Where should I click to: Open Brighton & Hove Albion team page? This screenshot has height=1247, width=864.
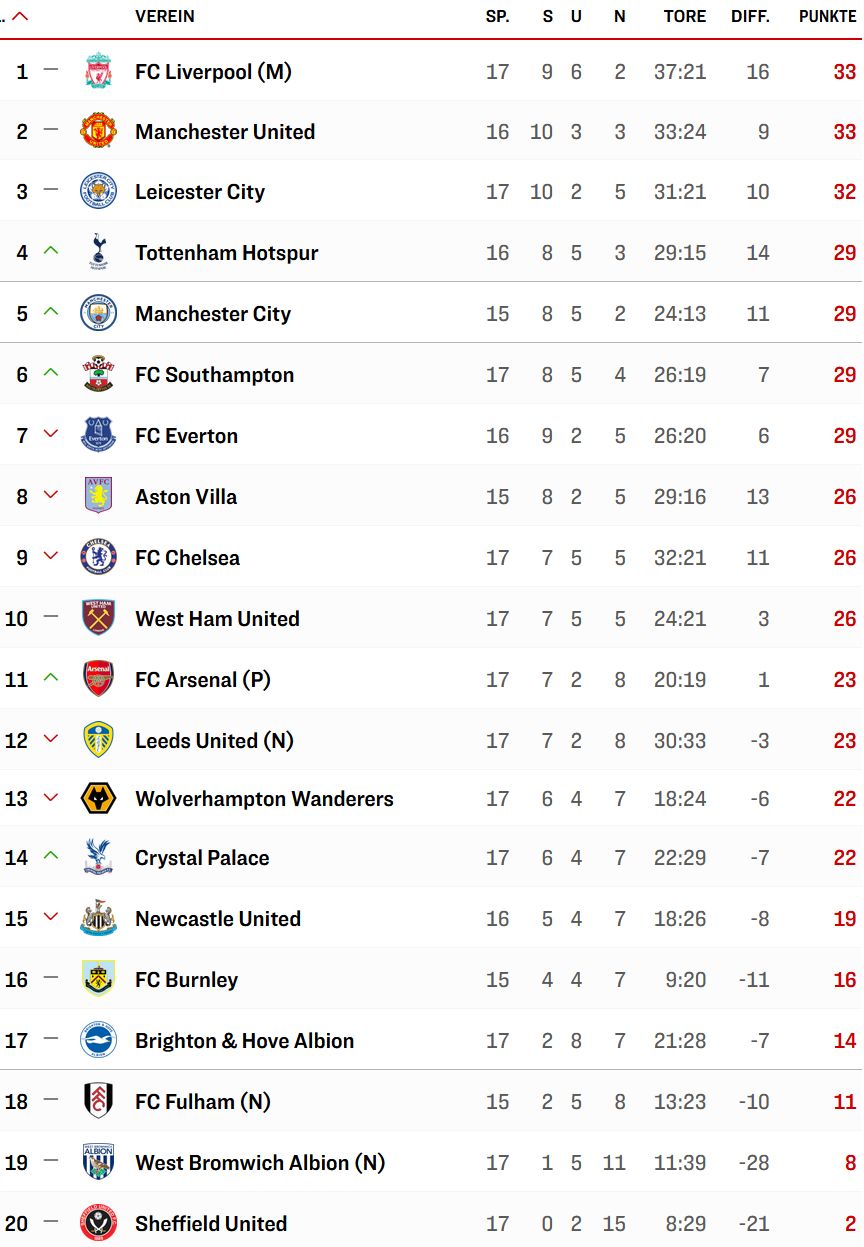[x=245, y=1041]
